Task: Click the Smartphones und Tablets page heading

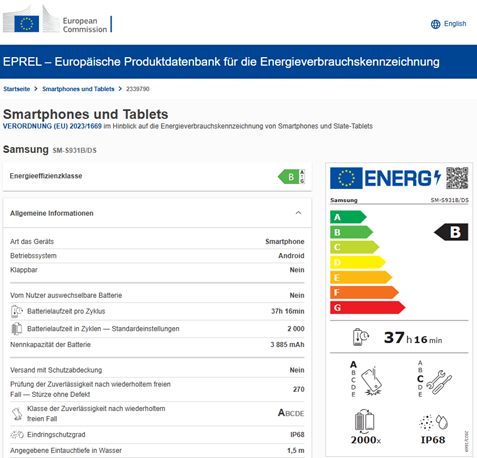Action: (86, 114)
